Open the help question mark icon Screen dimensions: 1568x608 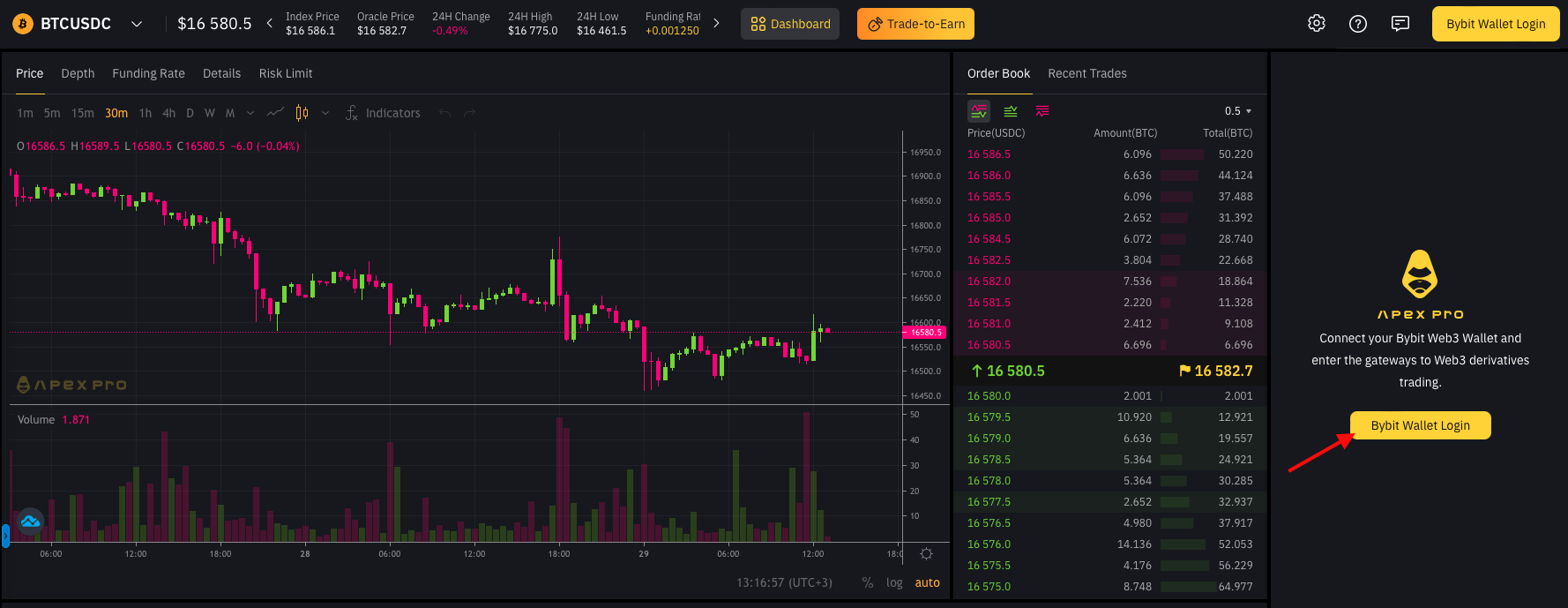[x=1358, y=24]
